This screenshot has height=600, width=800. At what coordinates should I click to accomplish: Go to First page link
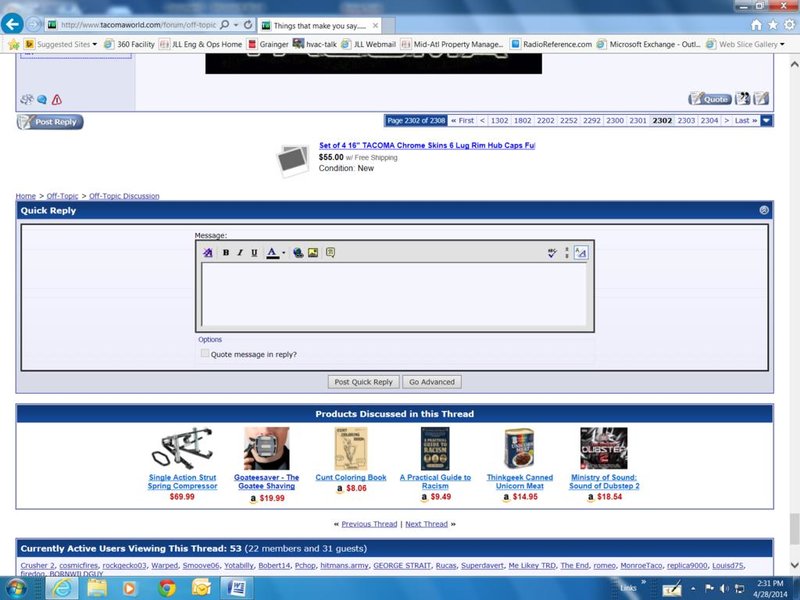(x=462, y=121)
